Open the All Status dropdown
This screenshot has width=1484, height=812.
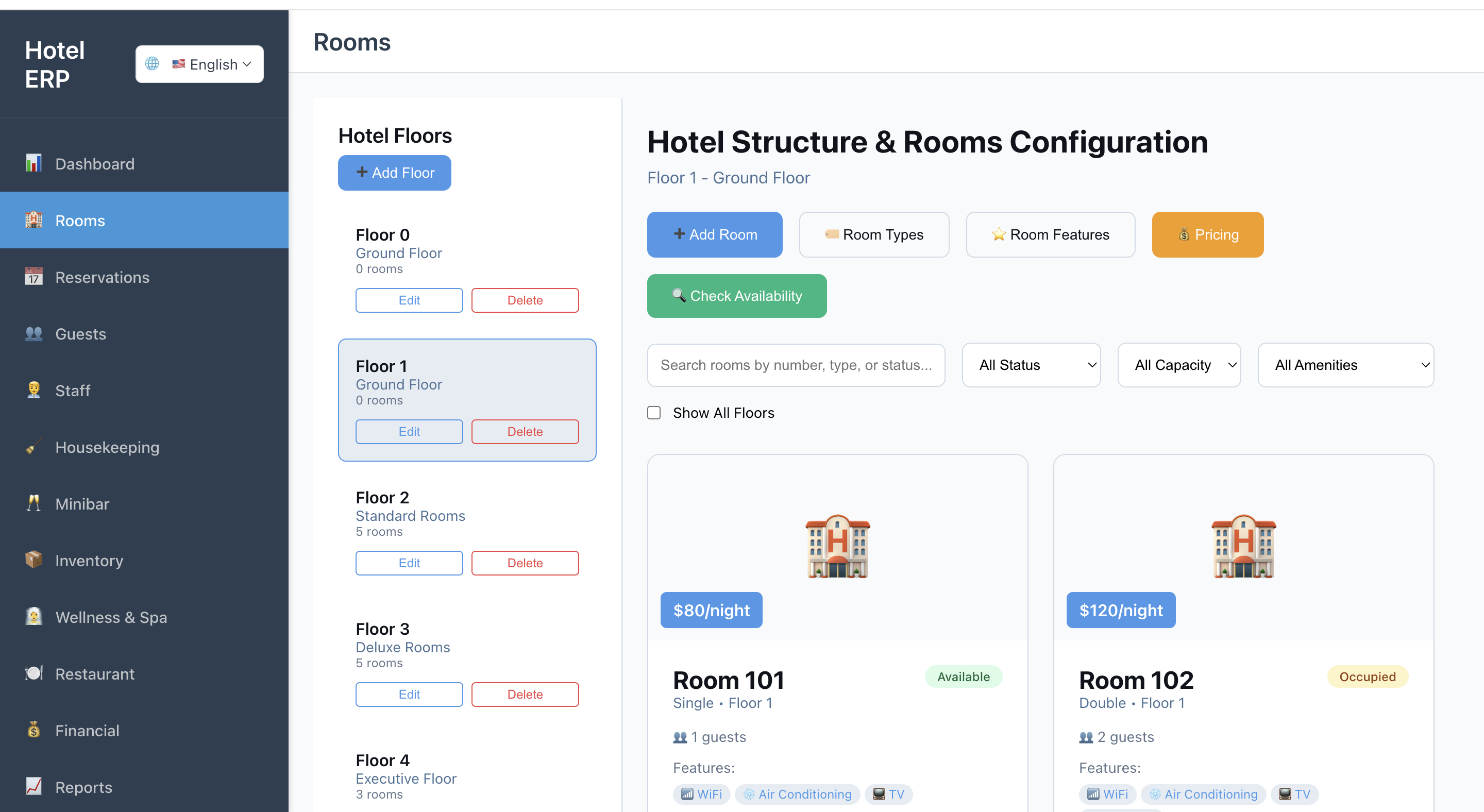pyautogui.click(x=1031, y=365)
